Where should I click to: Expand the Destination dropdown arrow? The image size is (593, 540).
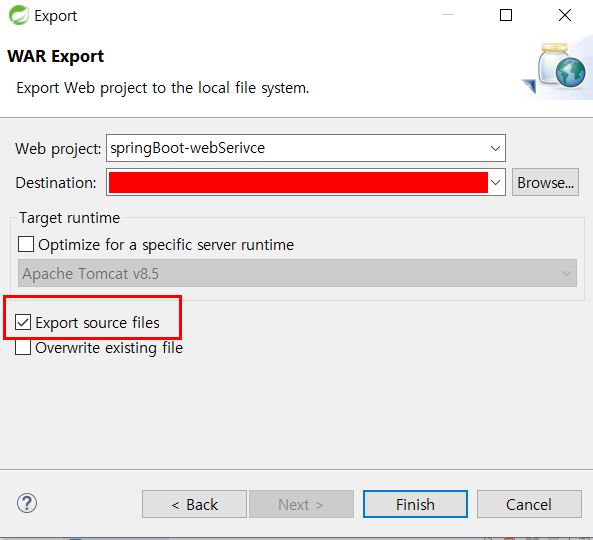pos(495,182)
